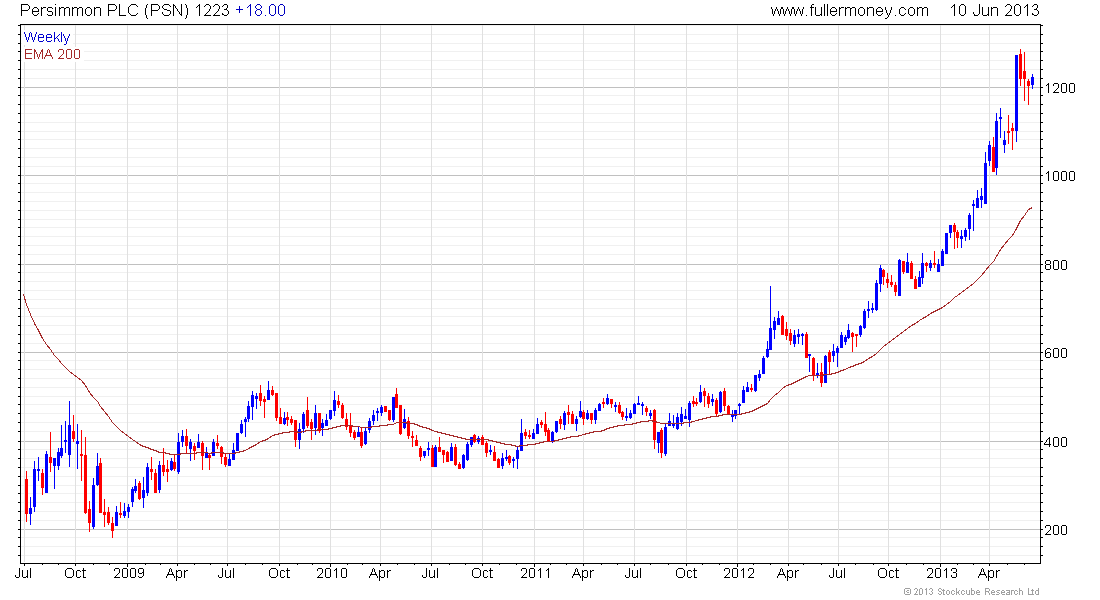Click the Weekly timeframe label
This screenshot has height=600, width=1100.
click(x=47, y=37)
